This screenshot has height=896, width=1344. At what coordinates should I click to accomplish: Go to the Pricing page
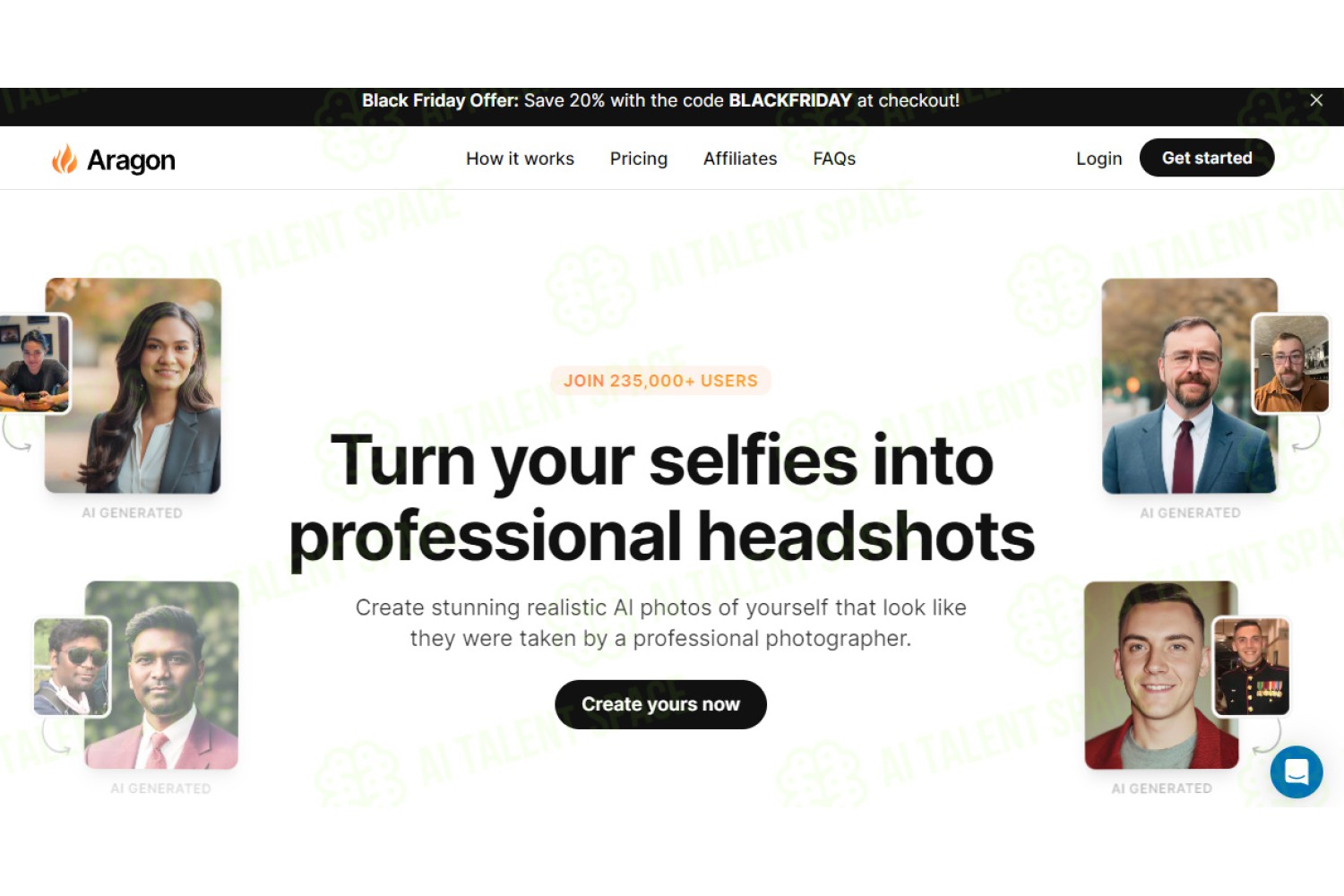(639, 159)
